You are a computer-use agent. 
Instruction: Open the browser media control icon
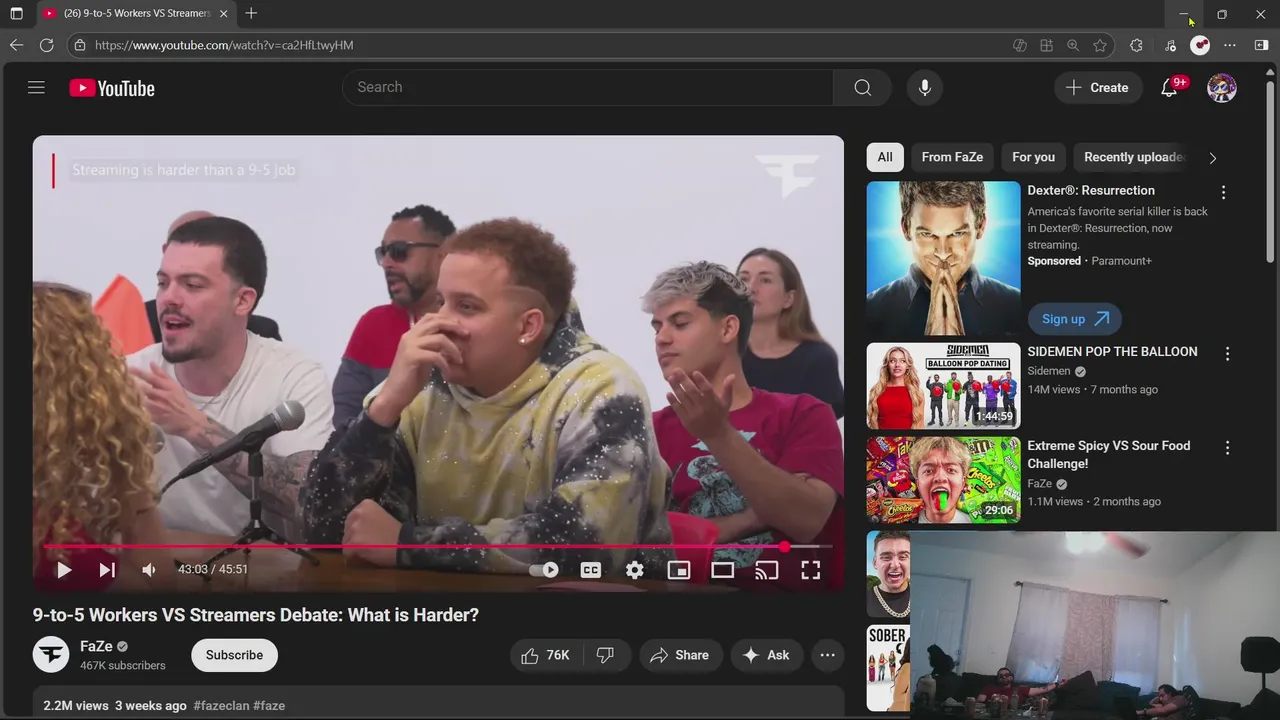pos(1170,45)
